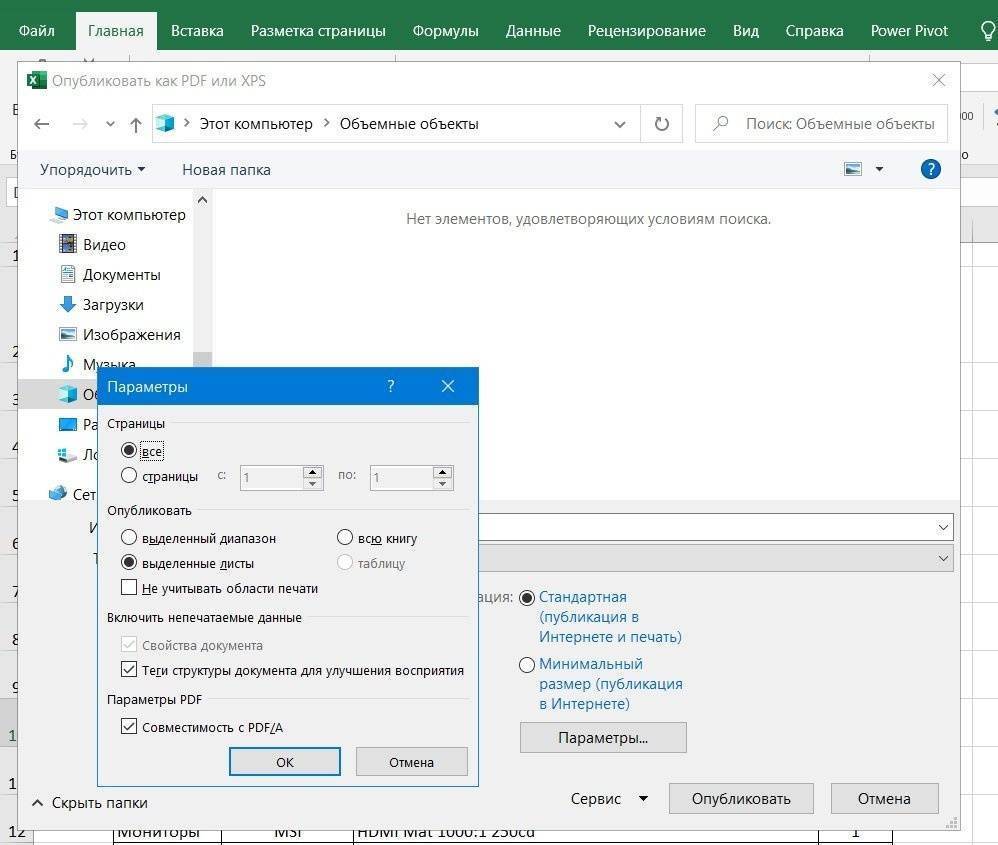Click the change view thumbnails icon
Screen dimensions: 998x845
click(x=855, y=169)
